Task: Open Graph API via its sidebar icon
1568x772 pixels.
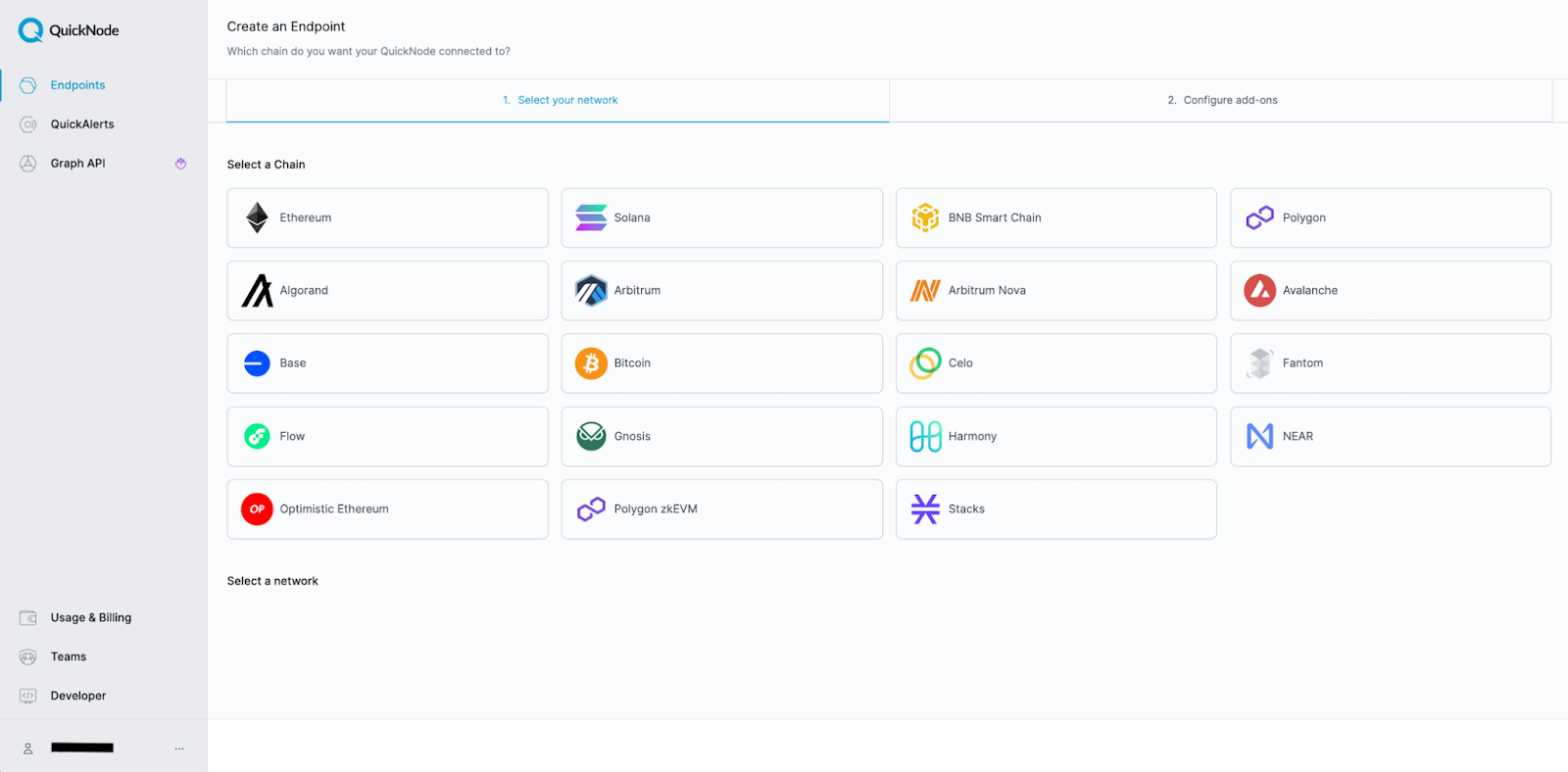Action: click(28, 164)
